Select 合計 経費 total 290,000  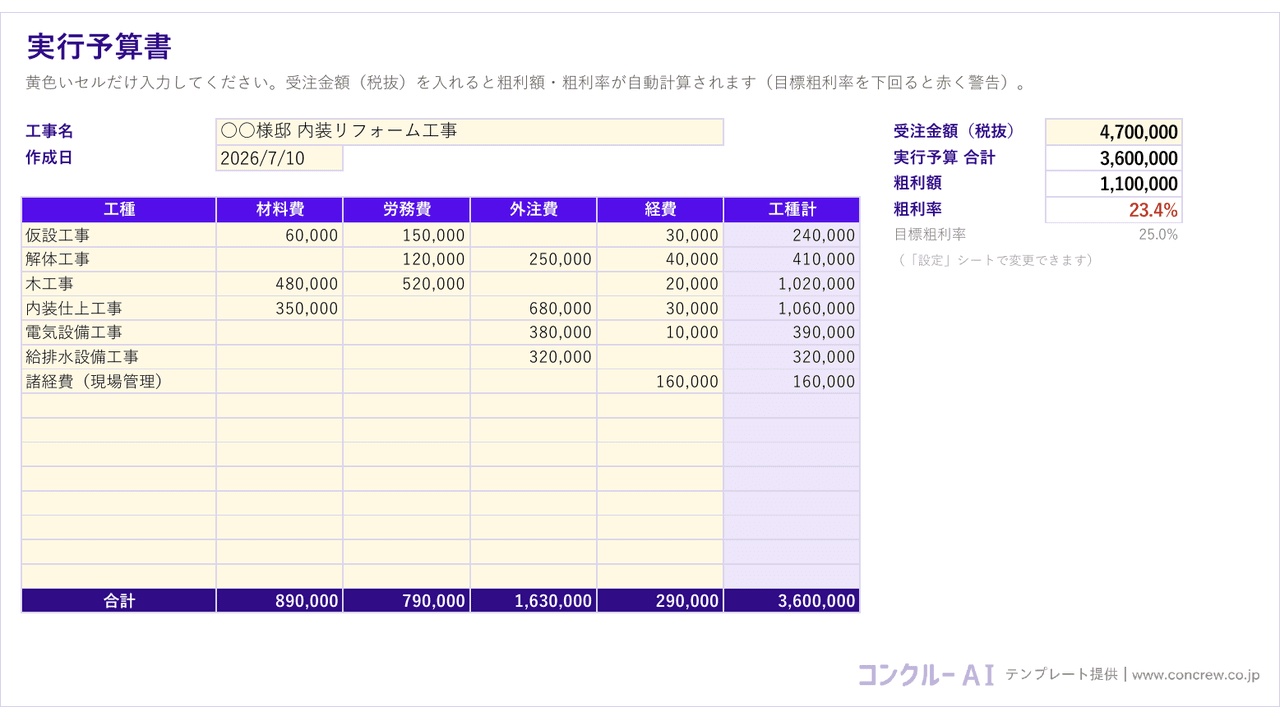tap(661, 601)
